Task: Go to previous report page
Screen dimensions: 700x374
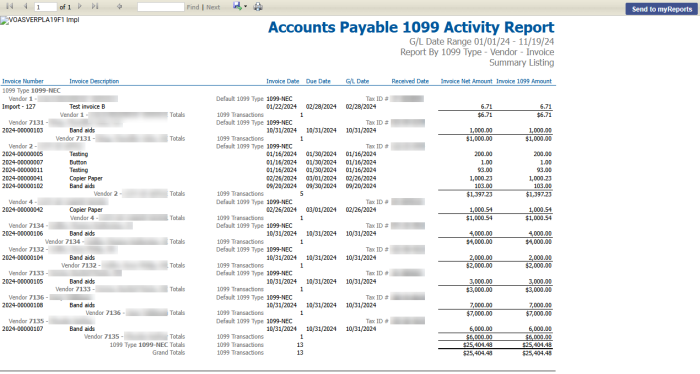Action: pyautogui.click(x=25, y=6)
